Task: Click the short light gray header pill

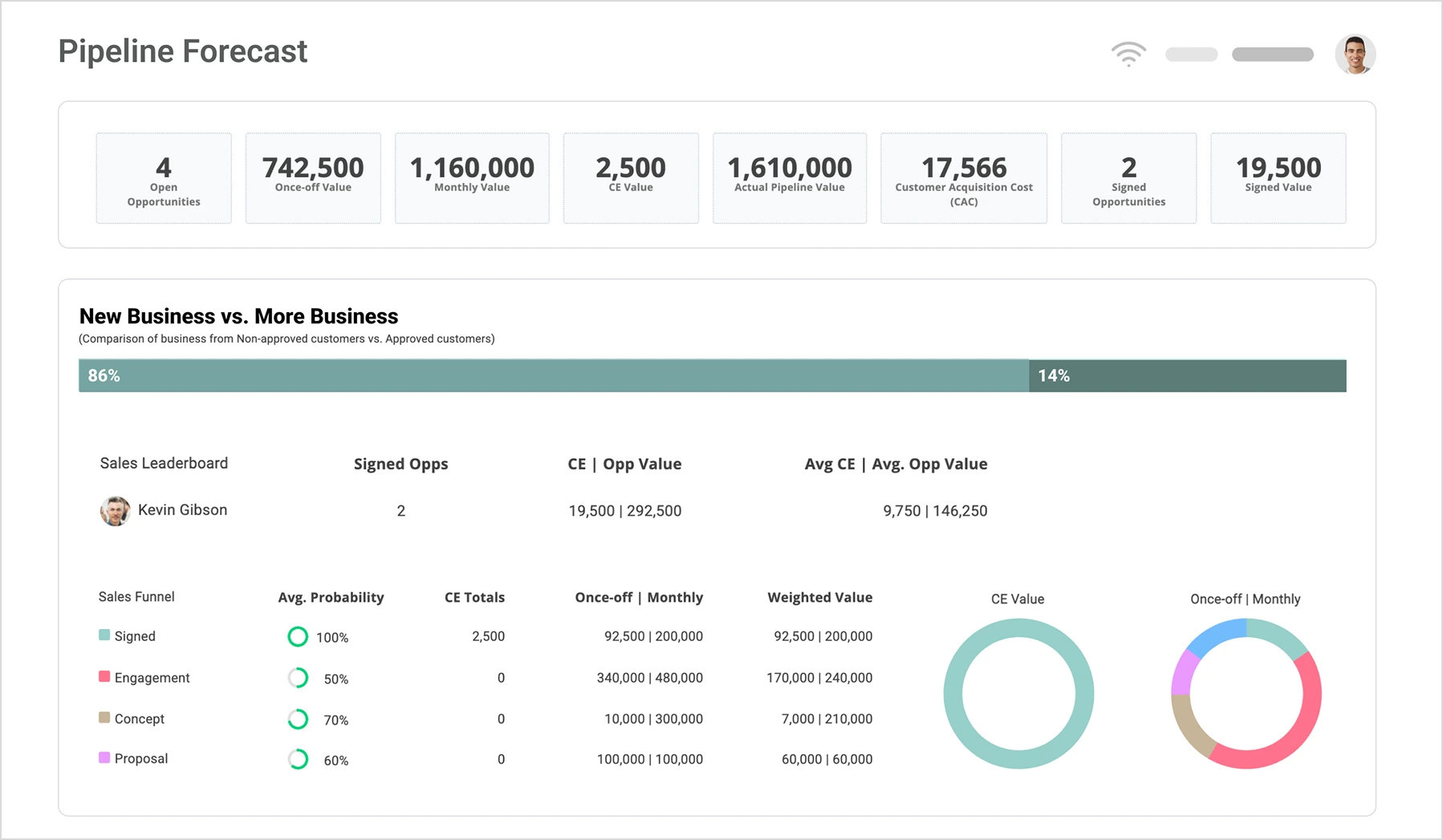Action: coord(1192,55)
